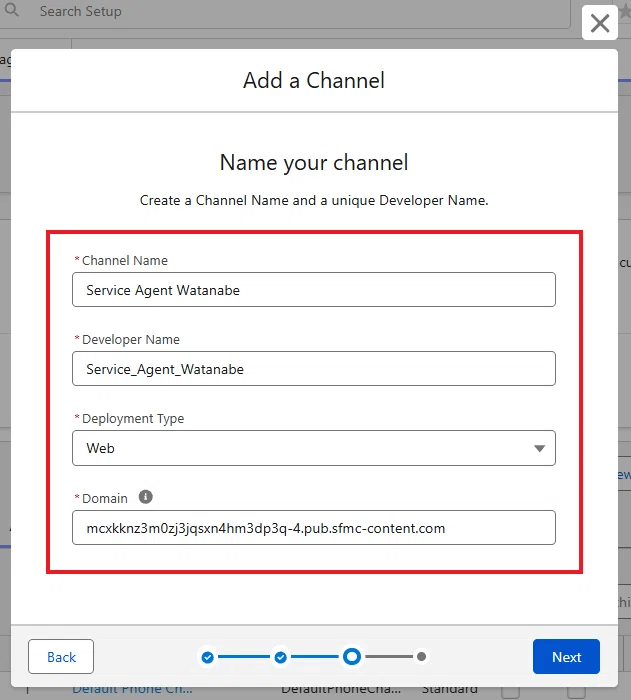The image size is (631, 700).
Task: Click the Search Setup box
Action: point(286,12)
